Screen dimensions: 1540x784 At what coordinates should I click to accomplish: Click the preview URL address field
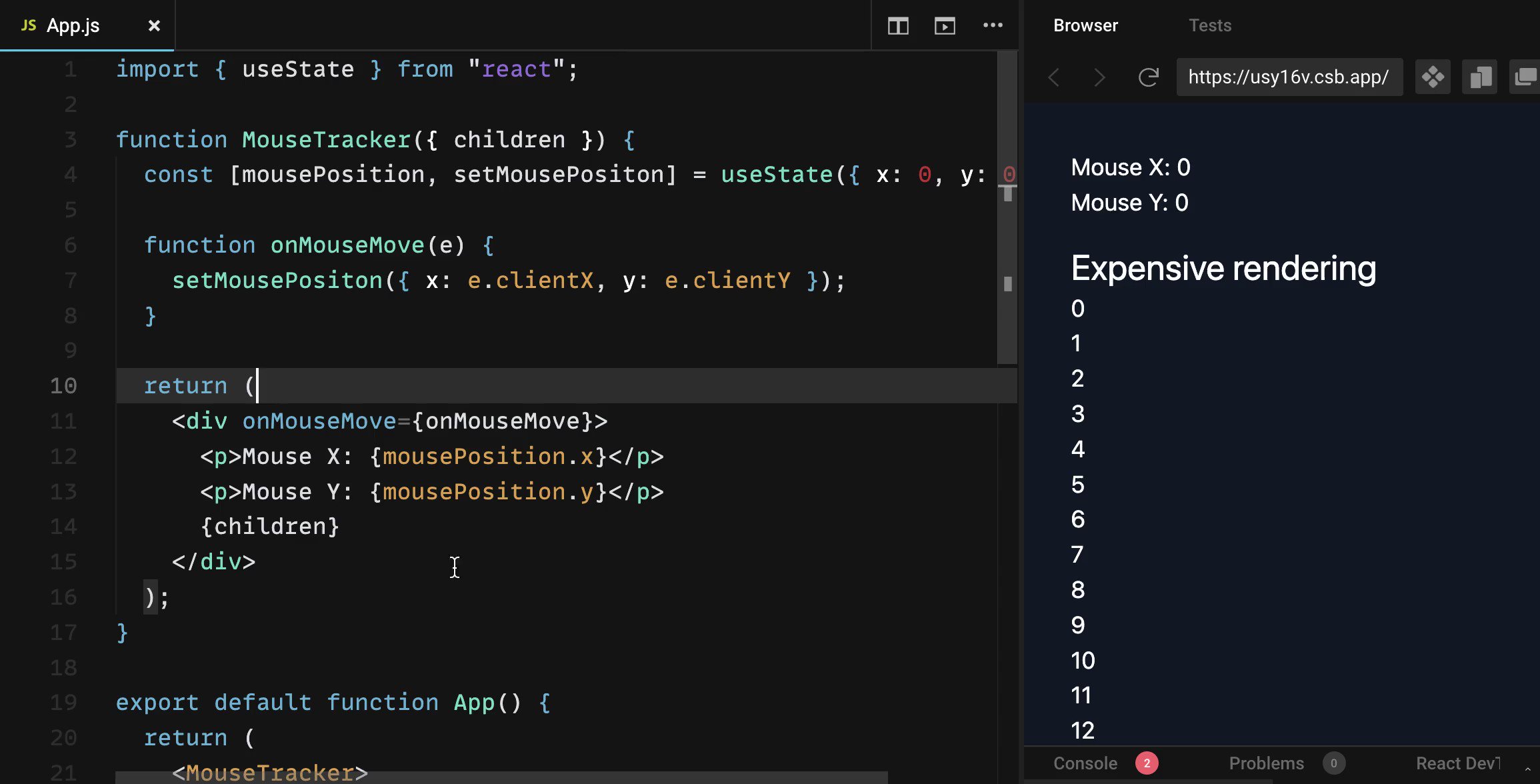[1289, 77]
